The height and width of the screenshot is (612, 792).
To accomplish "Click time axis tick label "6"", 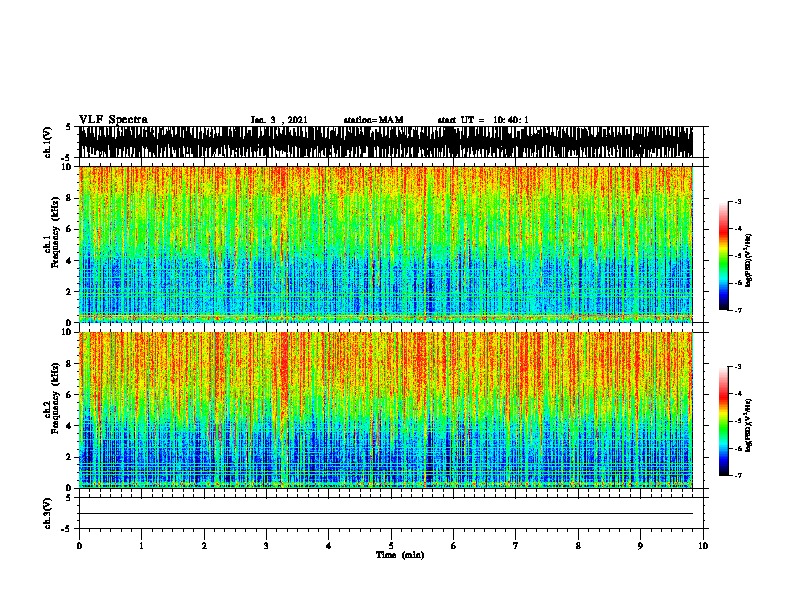I will pos(454,546).
